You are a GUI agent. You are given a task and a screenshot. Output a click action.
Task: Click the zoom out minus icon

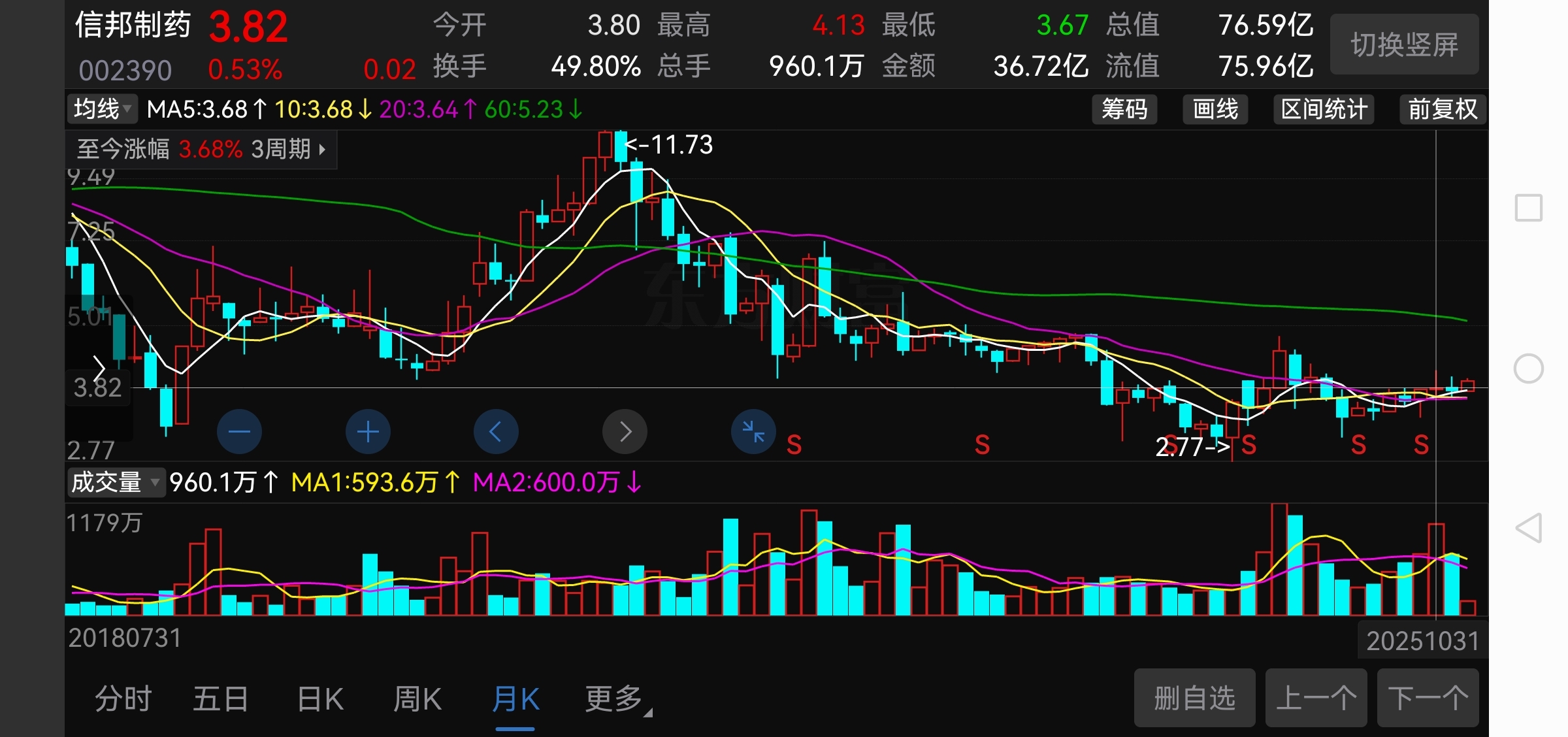(239, 432)
